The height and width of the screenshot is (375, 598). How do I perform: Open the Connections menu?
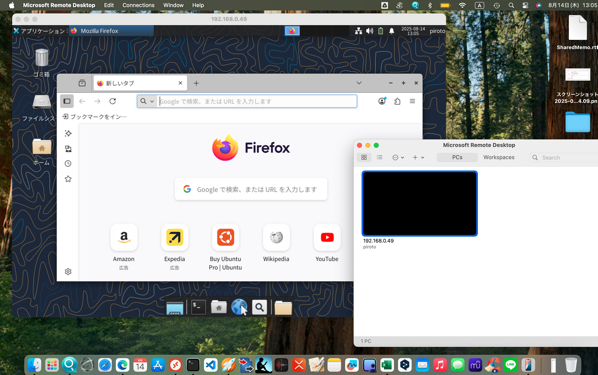pos(138,5)
